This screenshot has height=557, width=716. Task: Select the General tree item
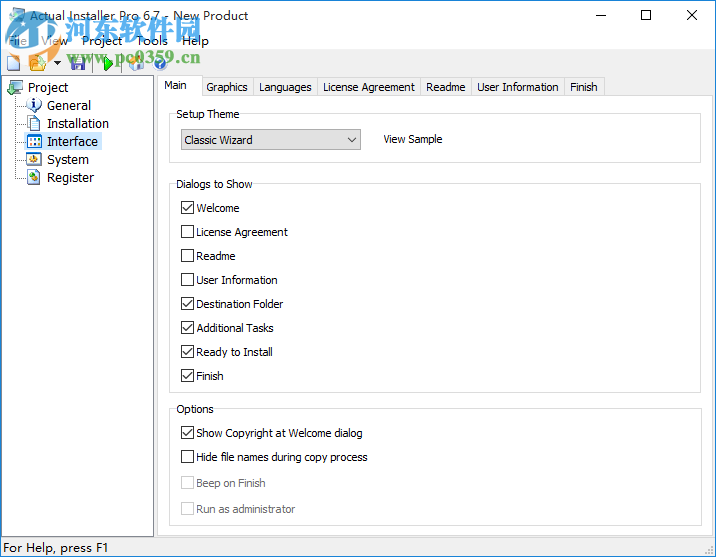69,105
